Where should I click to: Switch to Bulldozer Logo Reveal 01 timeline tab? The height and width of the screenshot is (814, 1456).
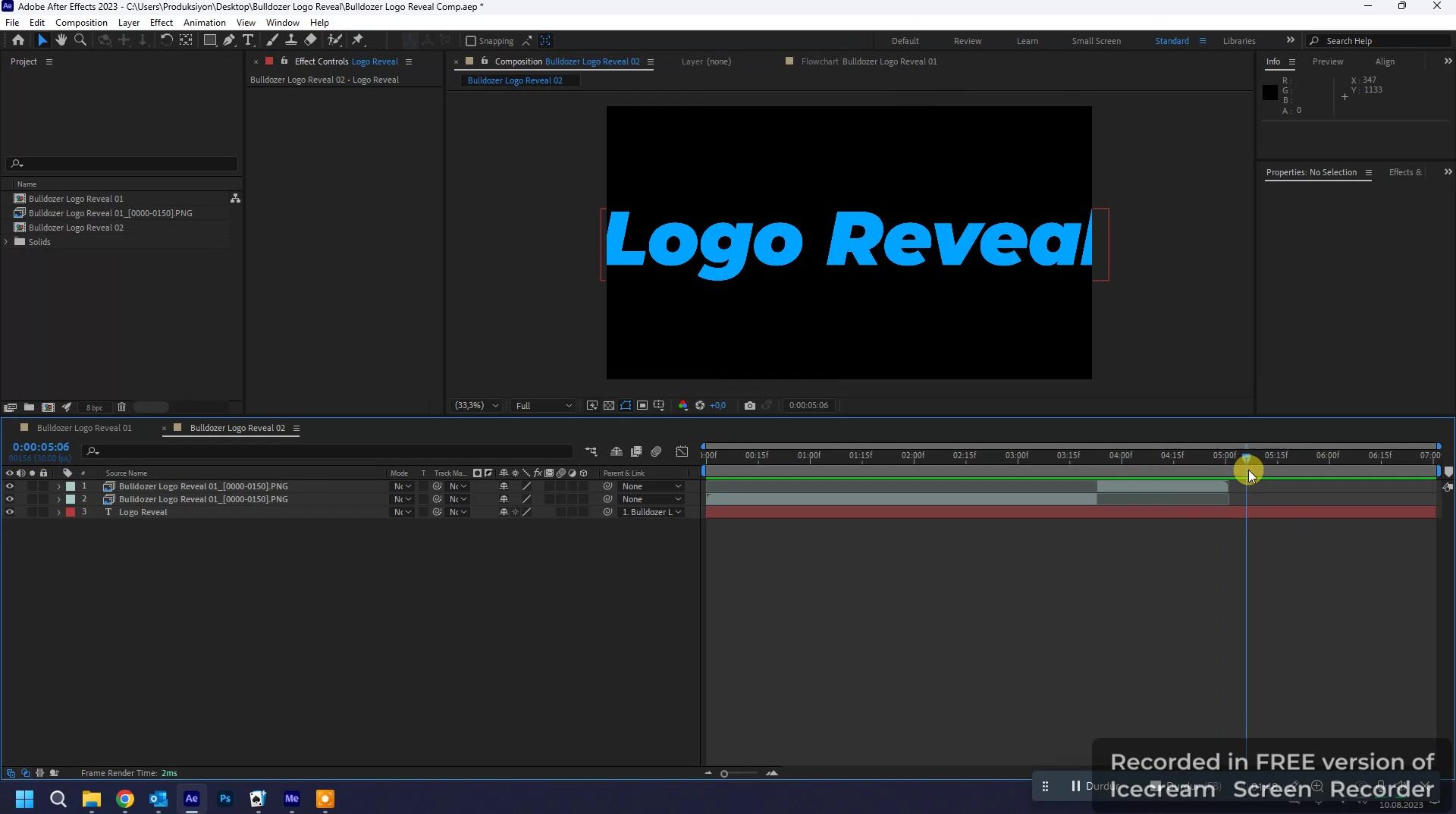(x=84, y=428)
